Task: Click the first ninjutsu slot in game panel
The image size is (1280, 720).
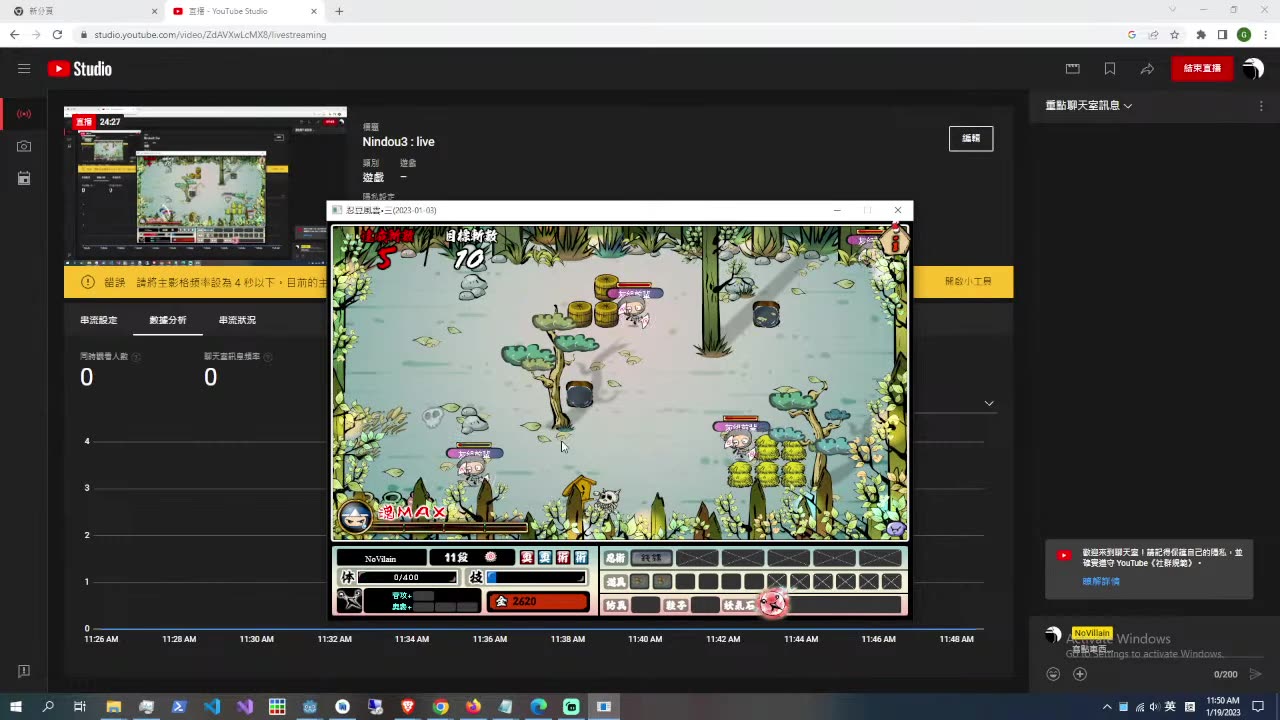Action: 651,558
